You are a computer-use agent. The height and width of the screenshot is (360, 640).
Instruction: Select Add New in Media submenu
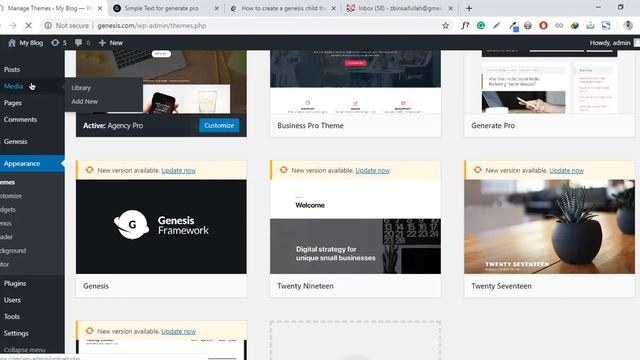click(x=84, y=101)
